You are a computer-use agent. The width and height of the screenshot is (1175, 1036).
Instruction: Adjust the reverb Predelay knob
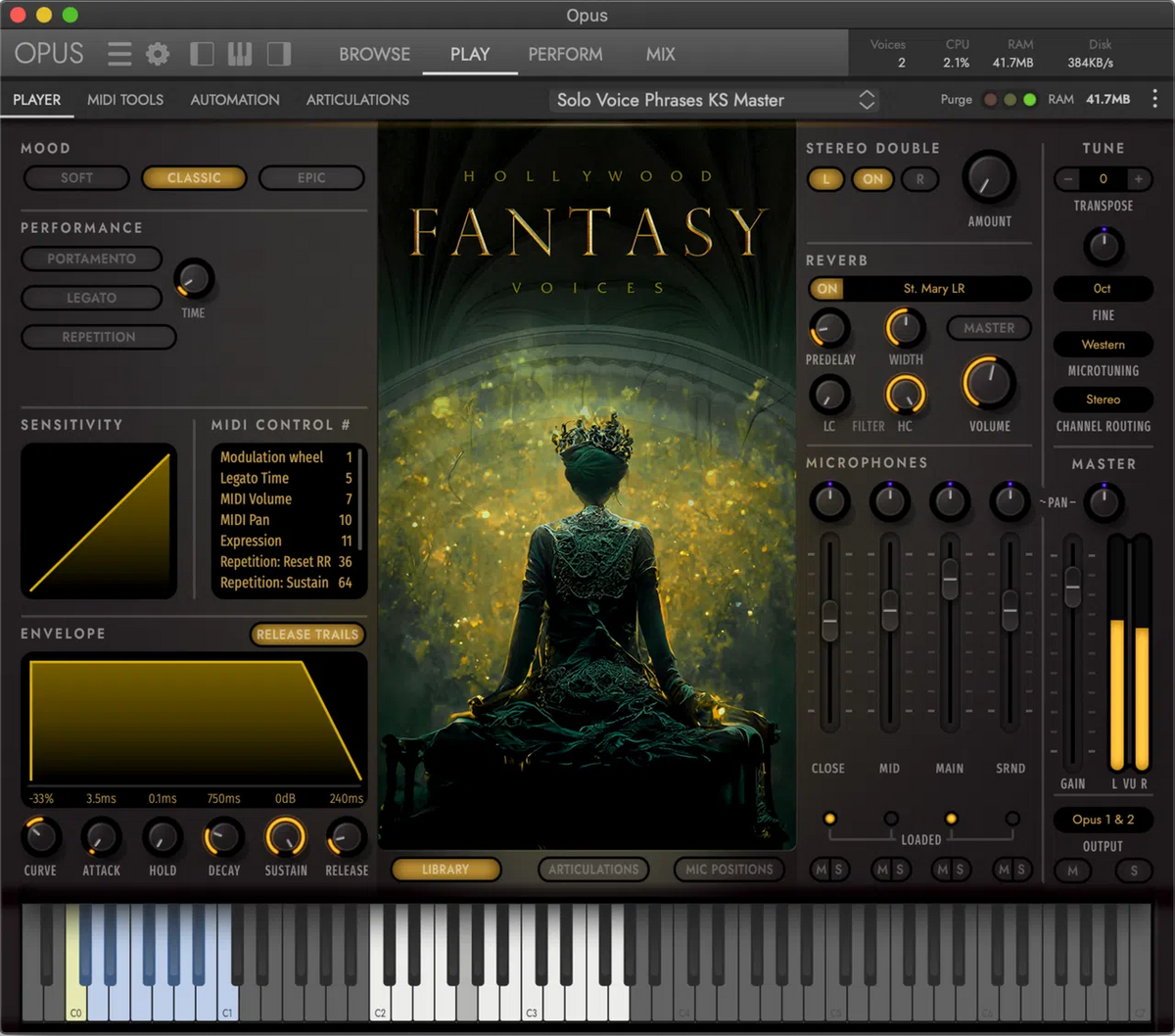click(x=829, y=330)
